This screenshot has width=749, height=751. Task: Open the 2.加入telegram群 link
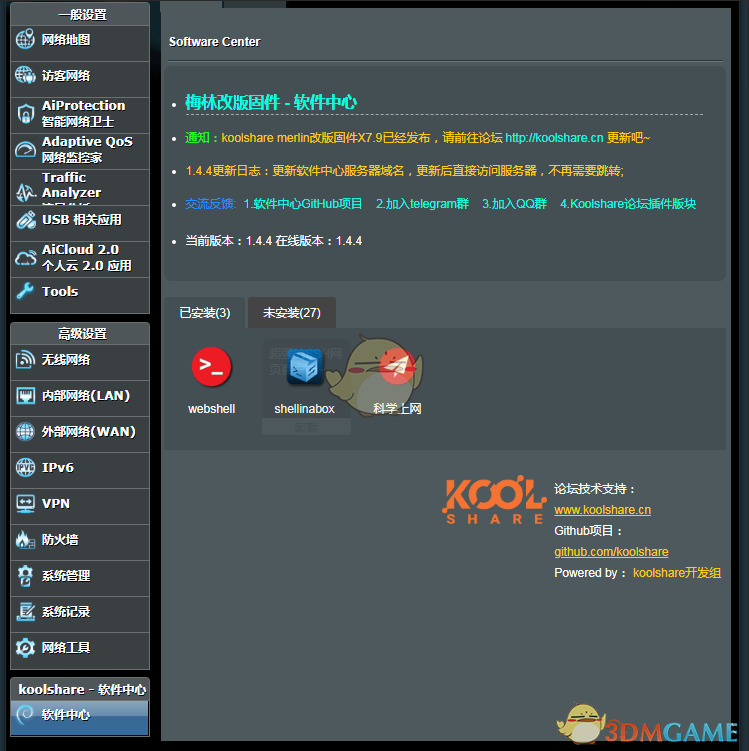click(422, 204)
